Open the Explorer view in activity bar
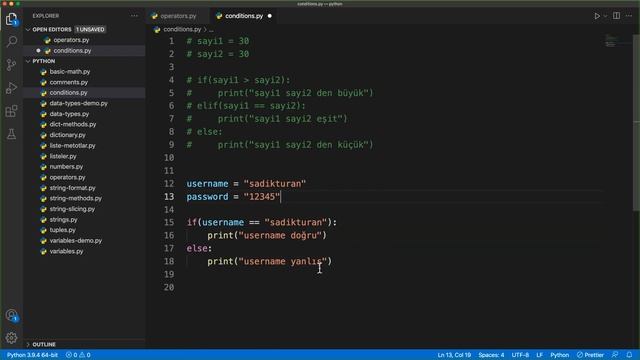The image size is (640, 360). pyautogui.click(x=11, y=19)
